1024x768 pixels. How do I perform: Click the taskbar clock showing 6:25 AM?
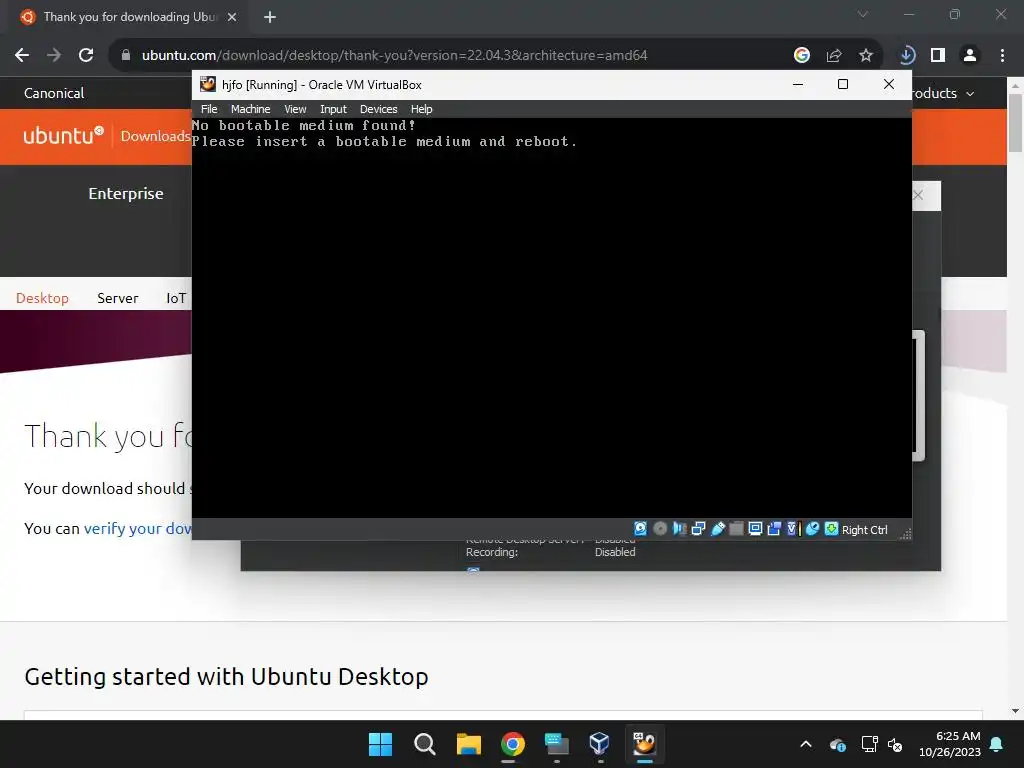pyautogui.click(x=950, y=744)
